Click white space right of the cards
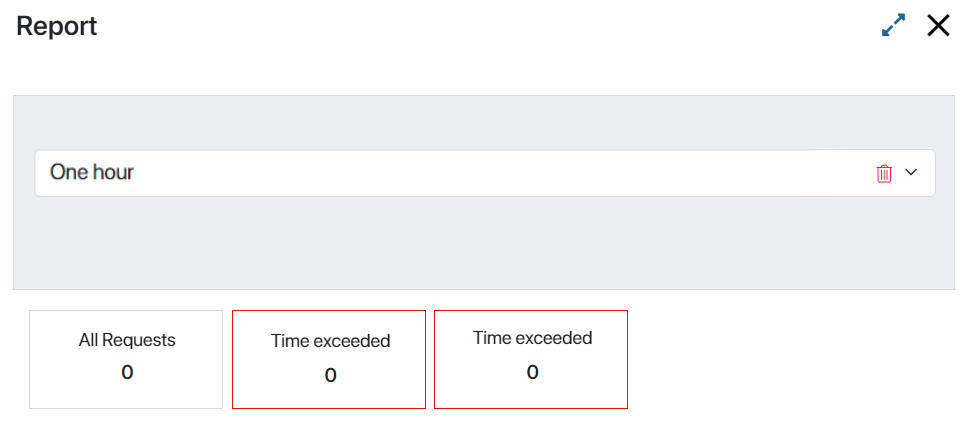This screenshot has width=965, height=424. tap(794, 359)
